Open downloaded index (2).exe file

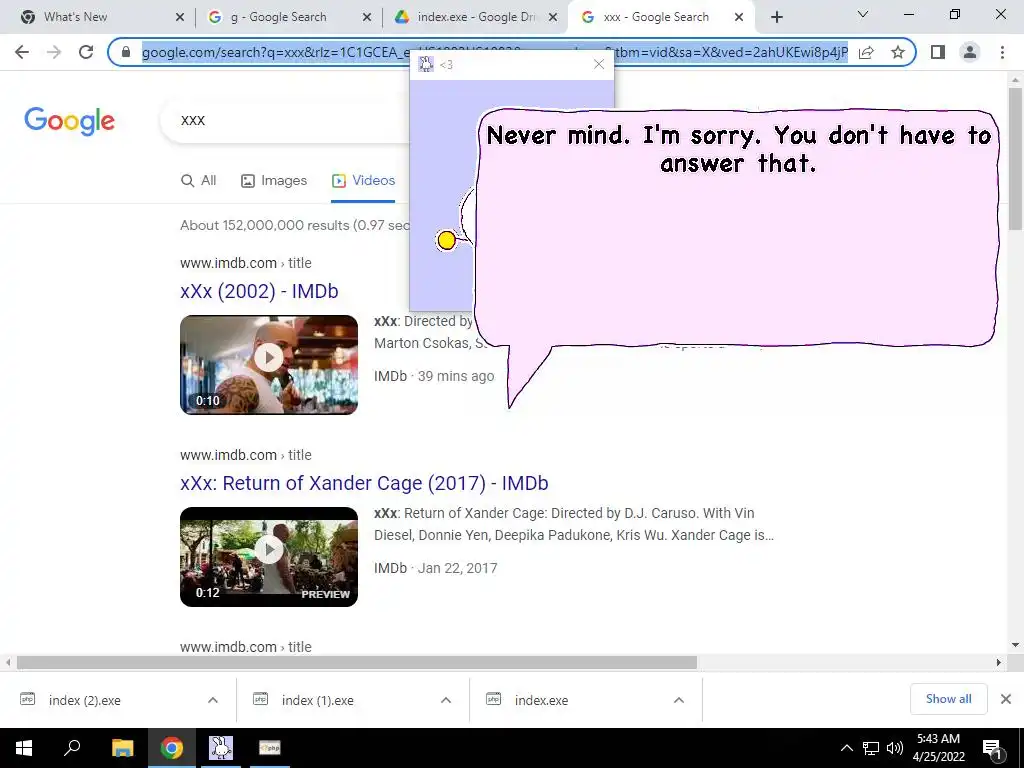84,701
